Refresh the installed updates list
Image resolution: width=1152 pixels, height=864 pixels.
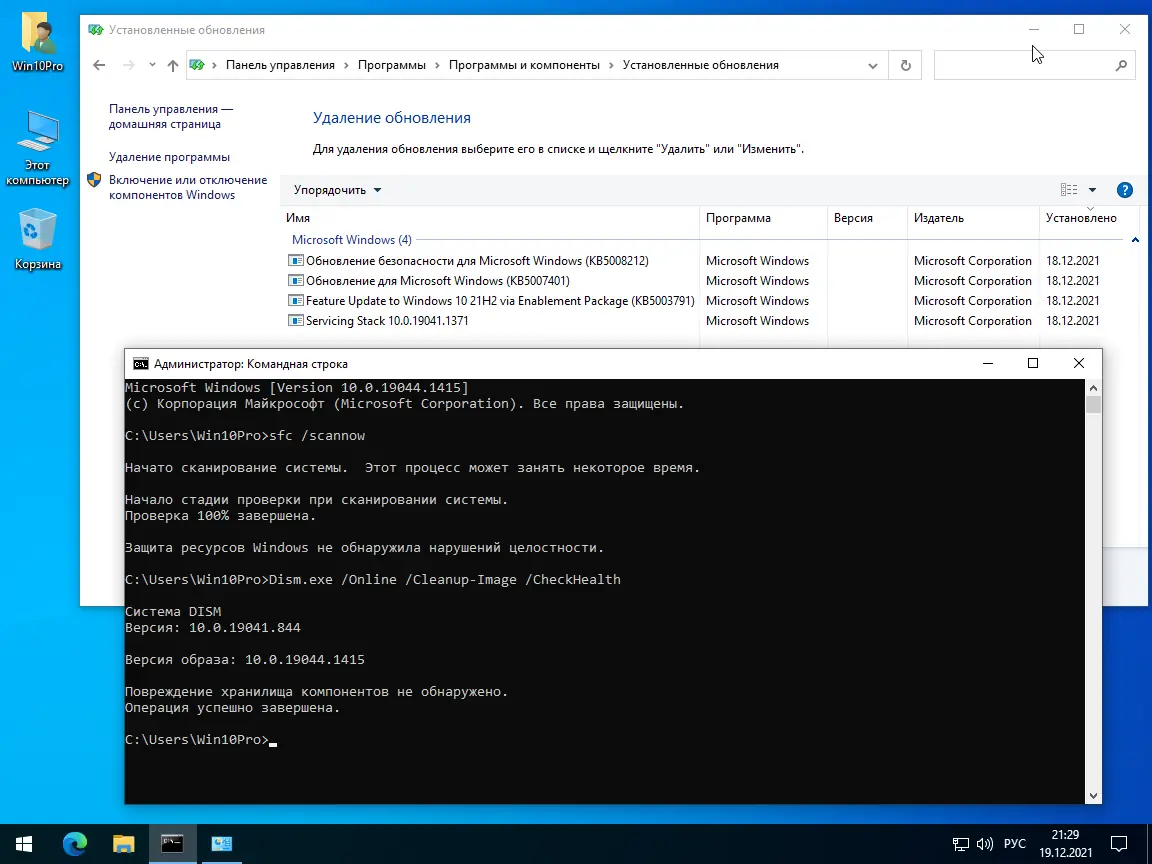click(x=905, y=65)
